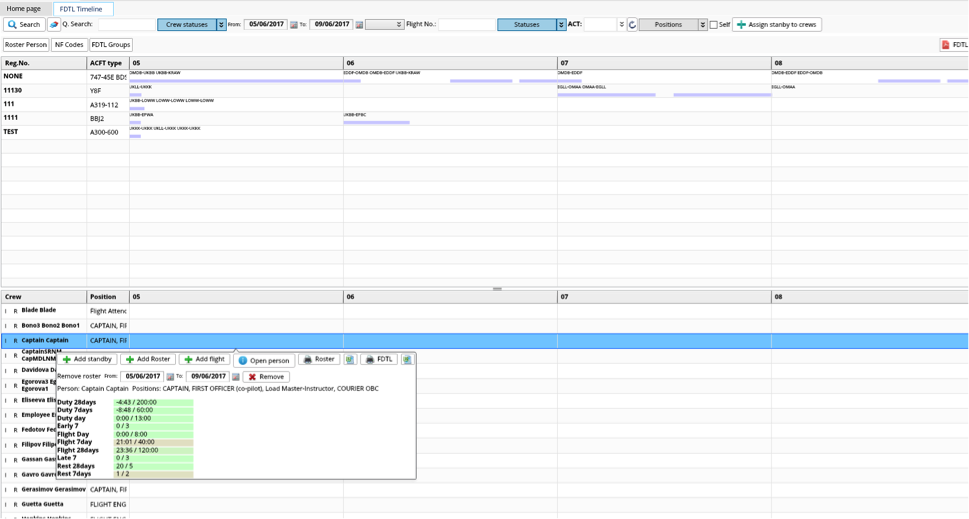The height and width of the screenshot is (519, 969).
Task: Switch to the Home page tab
Action: [24, 8]
